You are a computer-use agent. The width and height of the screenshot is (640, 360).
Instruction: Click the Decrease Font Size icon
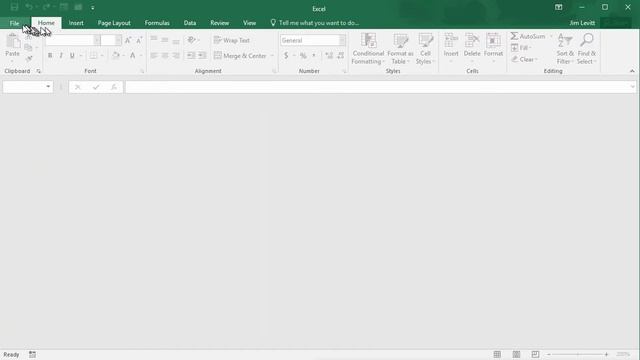click(139, 40)
